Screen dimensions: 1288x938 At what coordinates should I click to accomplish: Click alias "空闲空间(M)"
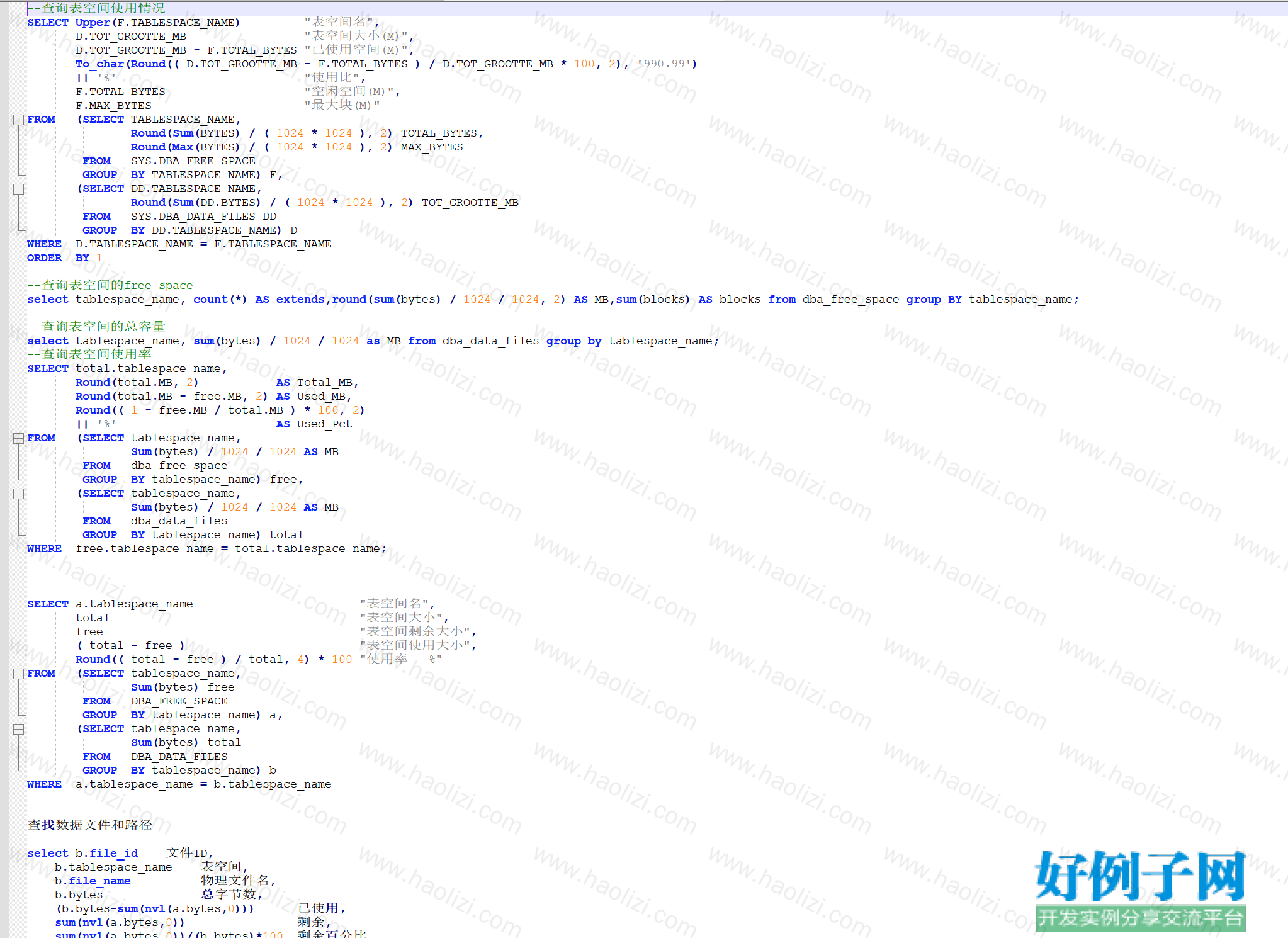coord(349,91)
